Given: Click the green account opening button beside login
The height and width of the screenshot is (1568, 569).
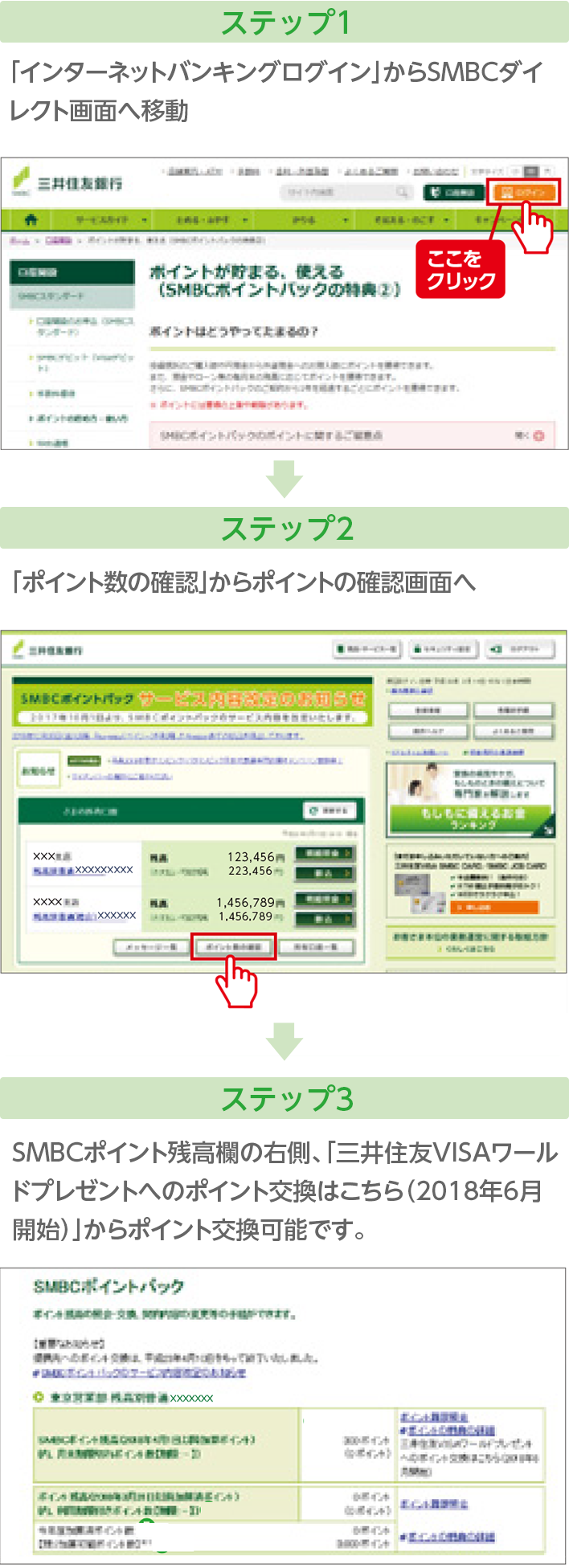Looking at the screenshot, I should click(455, 193).
